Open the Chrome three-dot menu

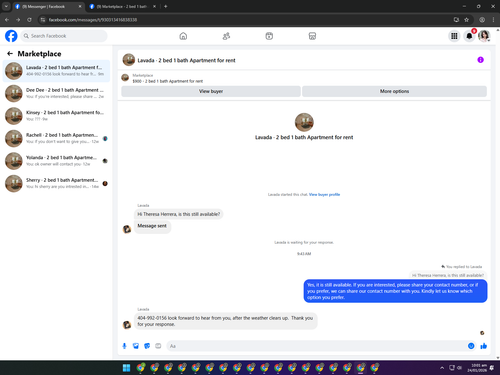pyautogui.click(x=493, y=20)
